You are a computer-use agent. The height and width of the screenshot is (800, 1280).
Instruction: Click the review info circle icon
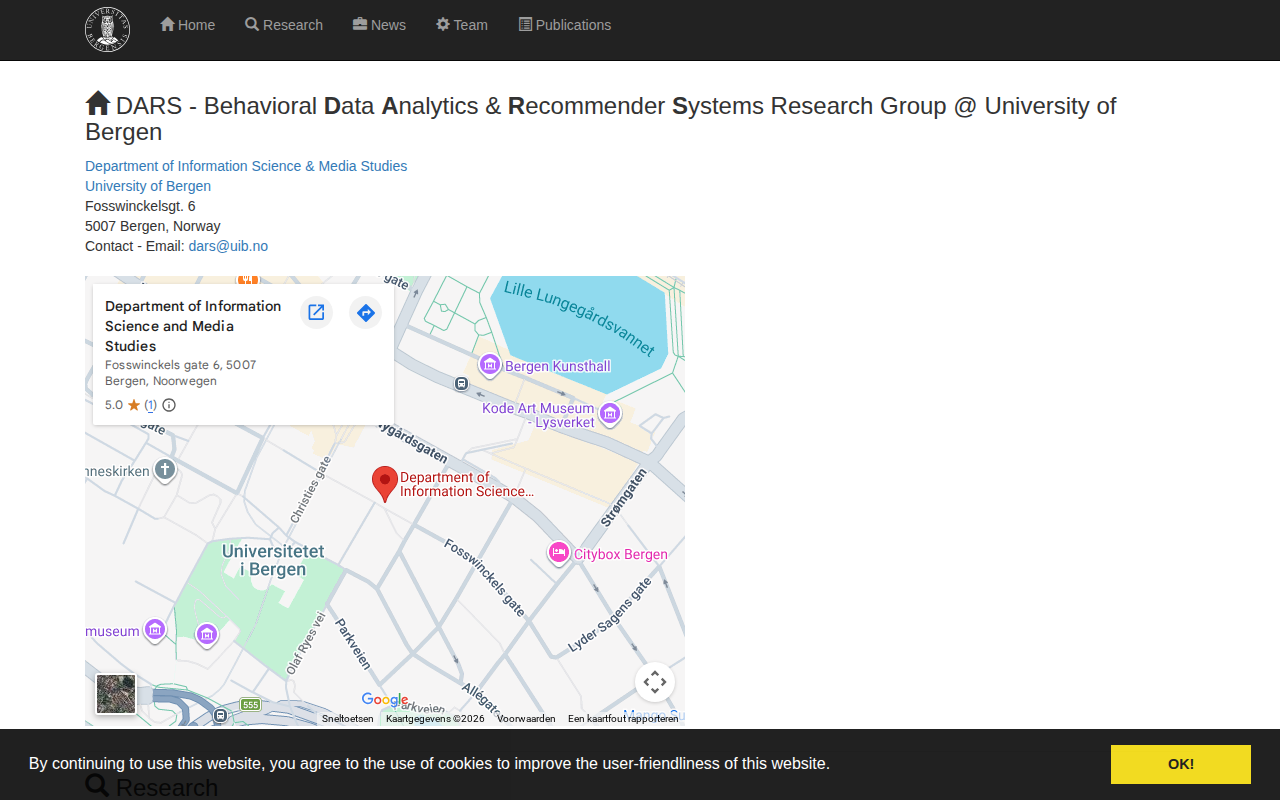(x=169, y=405)
